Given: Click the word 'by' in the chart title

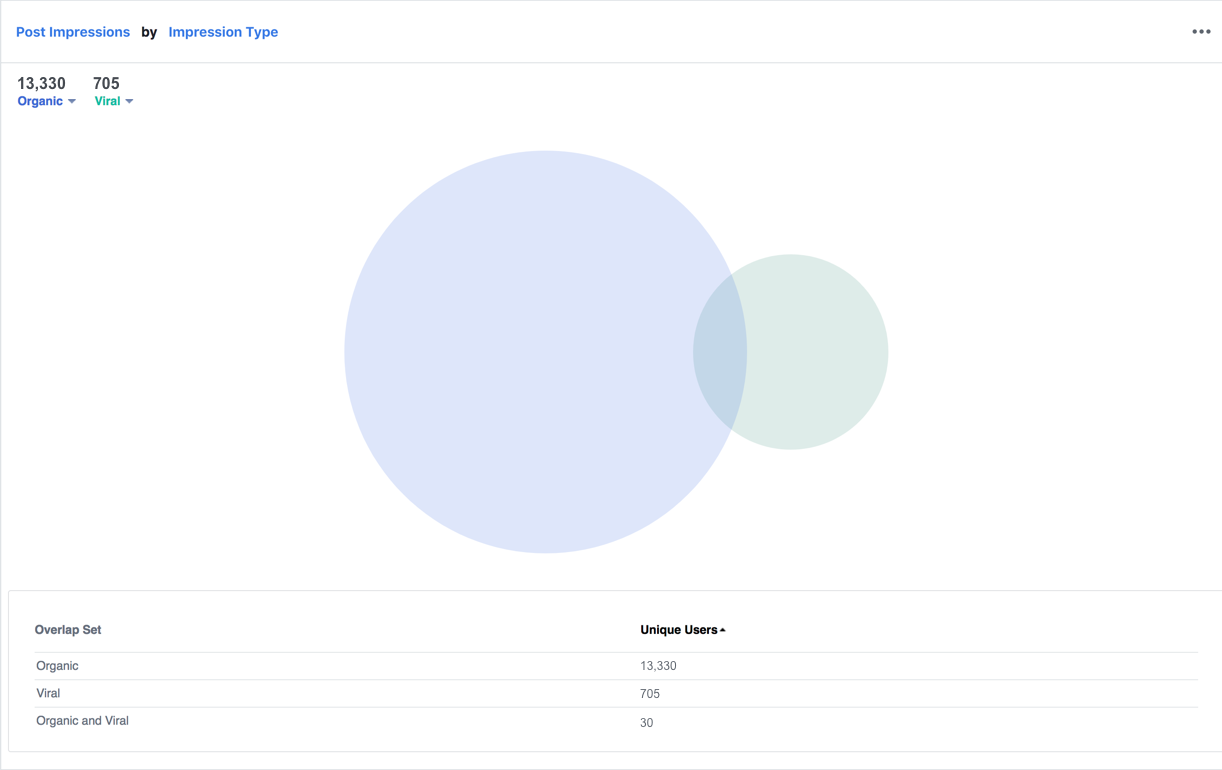Looking at the screenshot, I should [149, 31].
